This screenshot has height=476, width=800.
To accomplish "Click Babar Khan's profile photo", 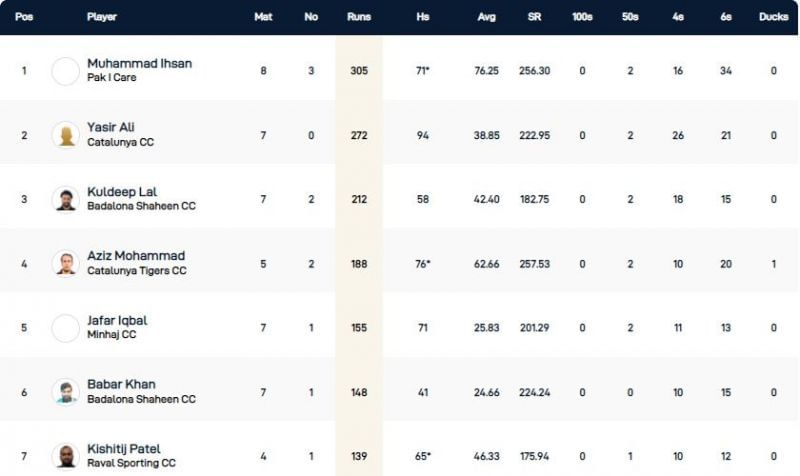I will [65, 392].
